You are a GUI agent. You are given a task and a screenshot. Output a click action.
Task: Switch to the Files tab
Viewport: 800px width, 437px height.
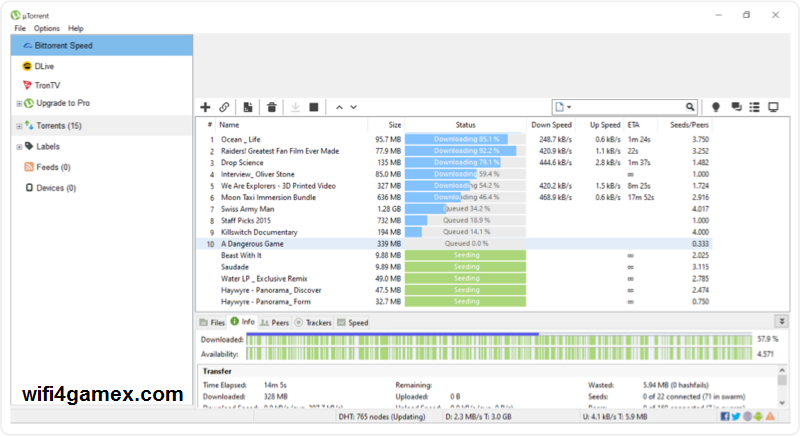coord(212,322)
